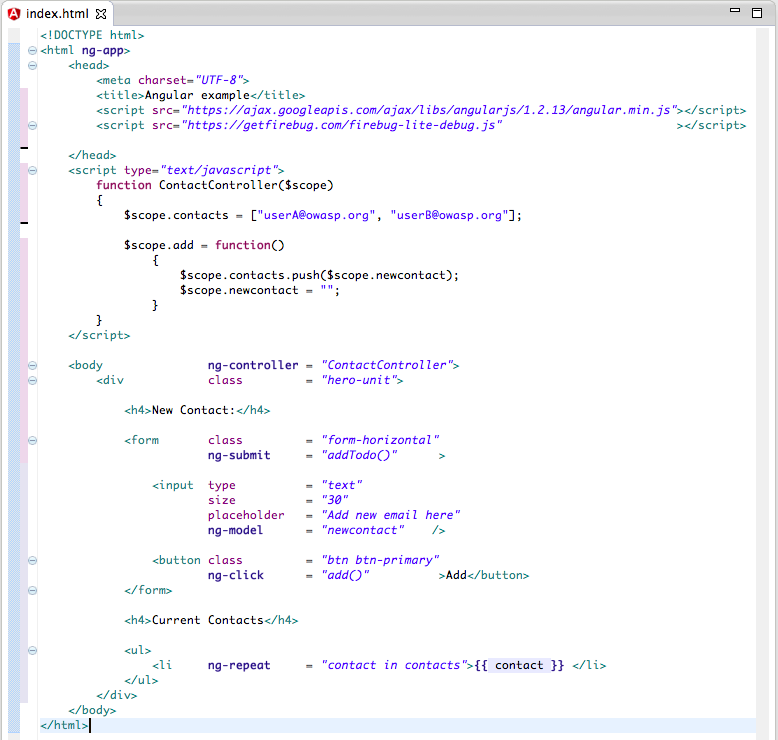Switch to the index.html tab
Screen dimensions: 778x740
point(57,14)
